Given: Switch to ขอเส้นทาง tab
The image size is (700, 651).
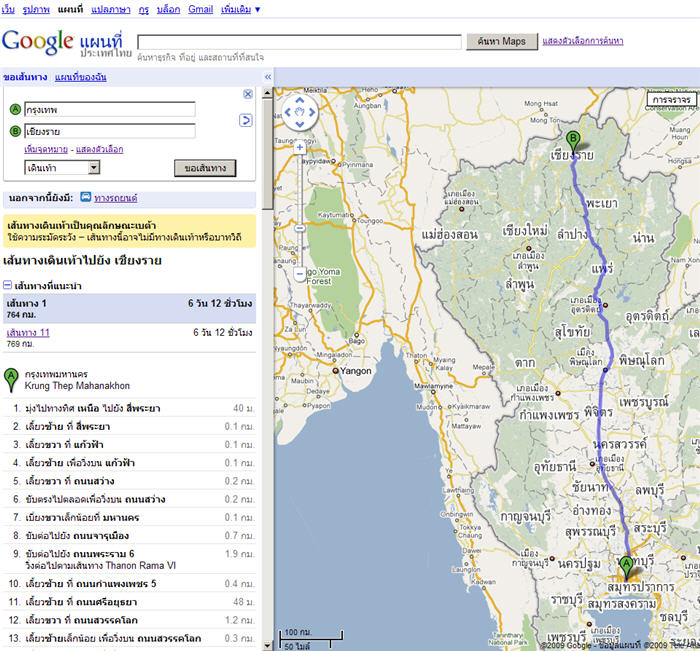Looking at the screenshot, I should (x=25, y=77).
